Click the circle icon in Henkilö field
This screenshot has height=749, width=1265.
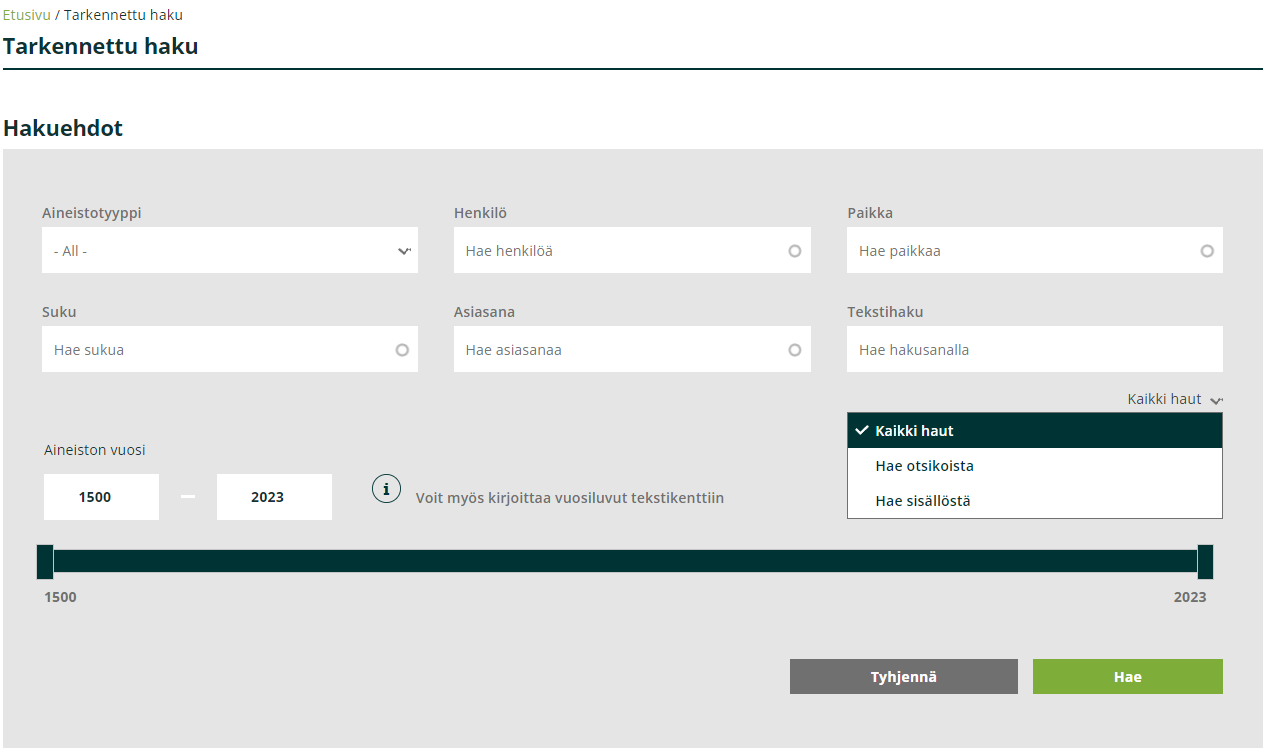(795, 251)
